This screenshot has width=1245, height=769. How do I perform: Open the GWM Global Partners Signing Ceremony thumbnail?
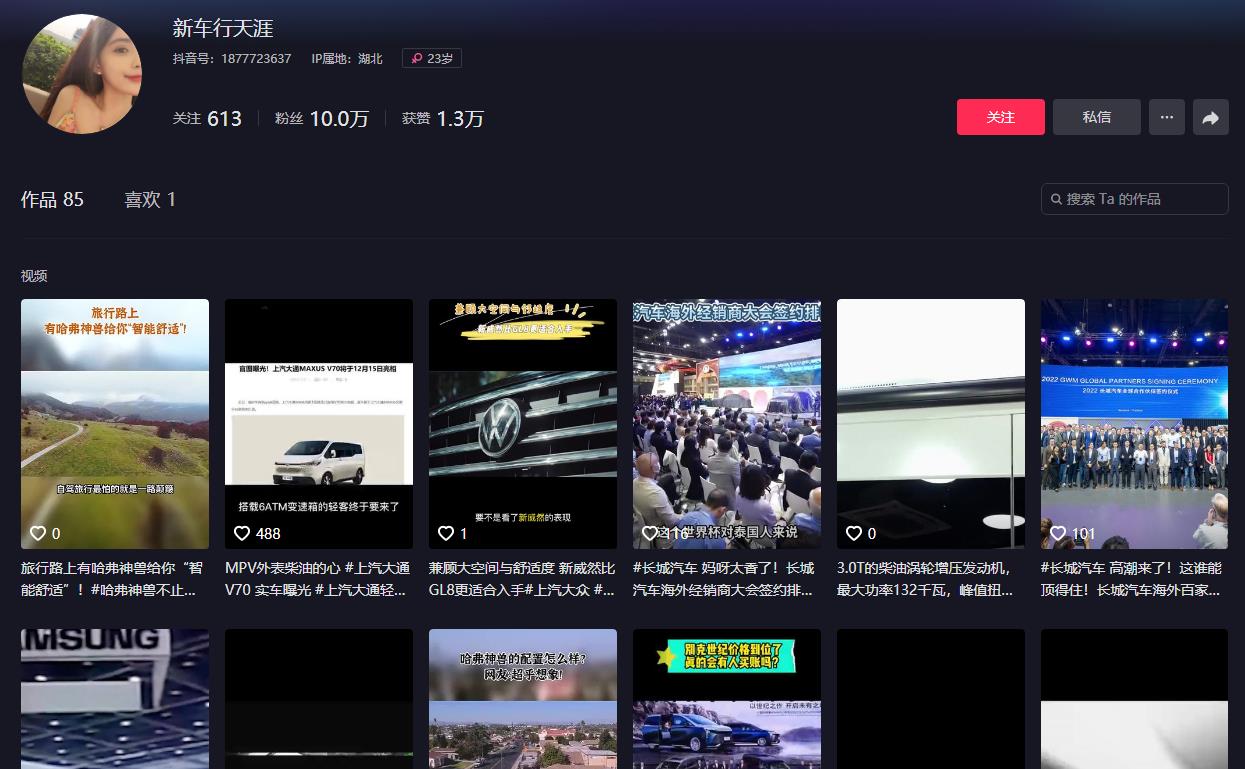pyautogui.click(x=1134, y=424)
